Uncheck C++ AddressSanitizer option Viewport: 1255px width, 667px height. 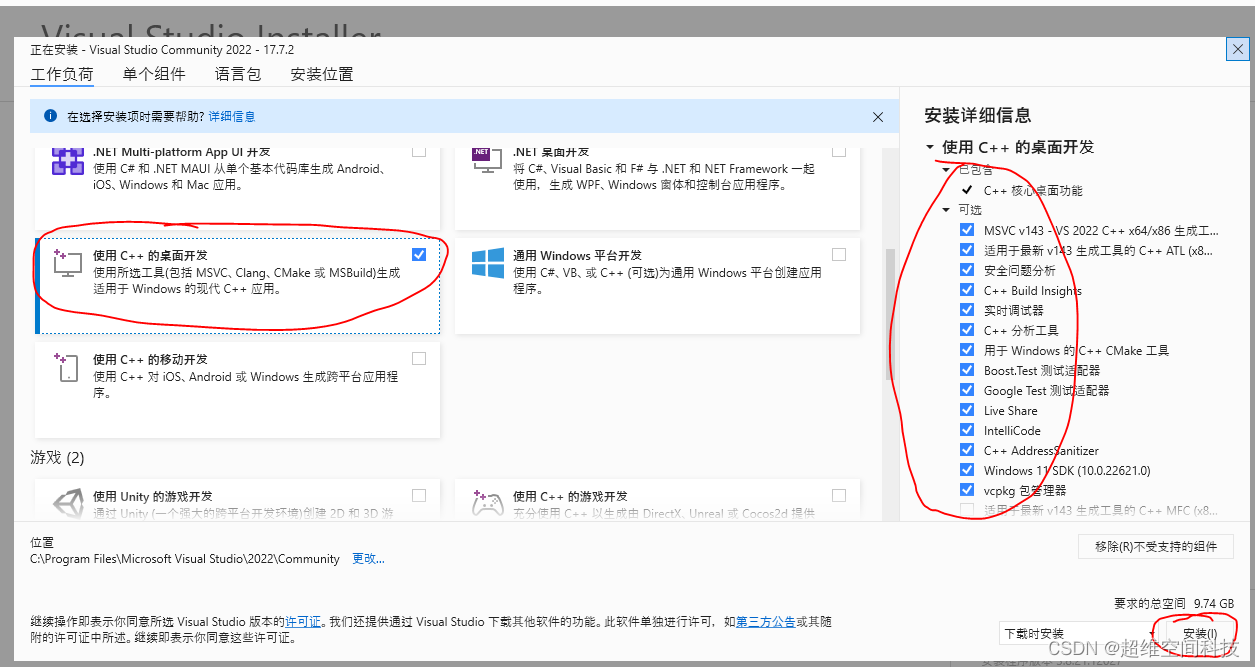pos(967,450)
